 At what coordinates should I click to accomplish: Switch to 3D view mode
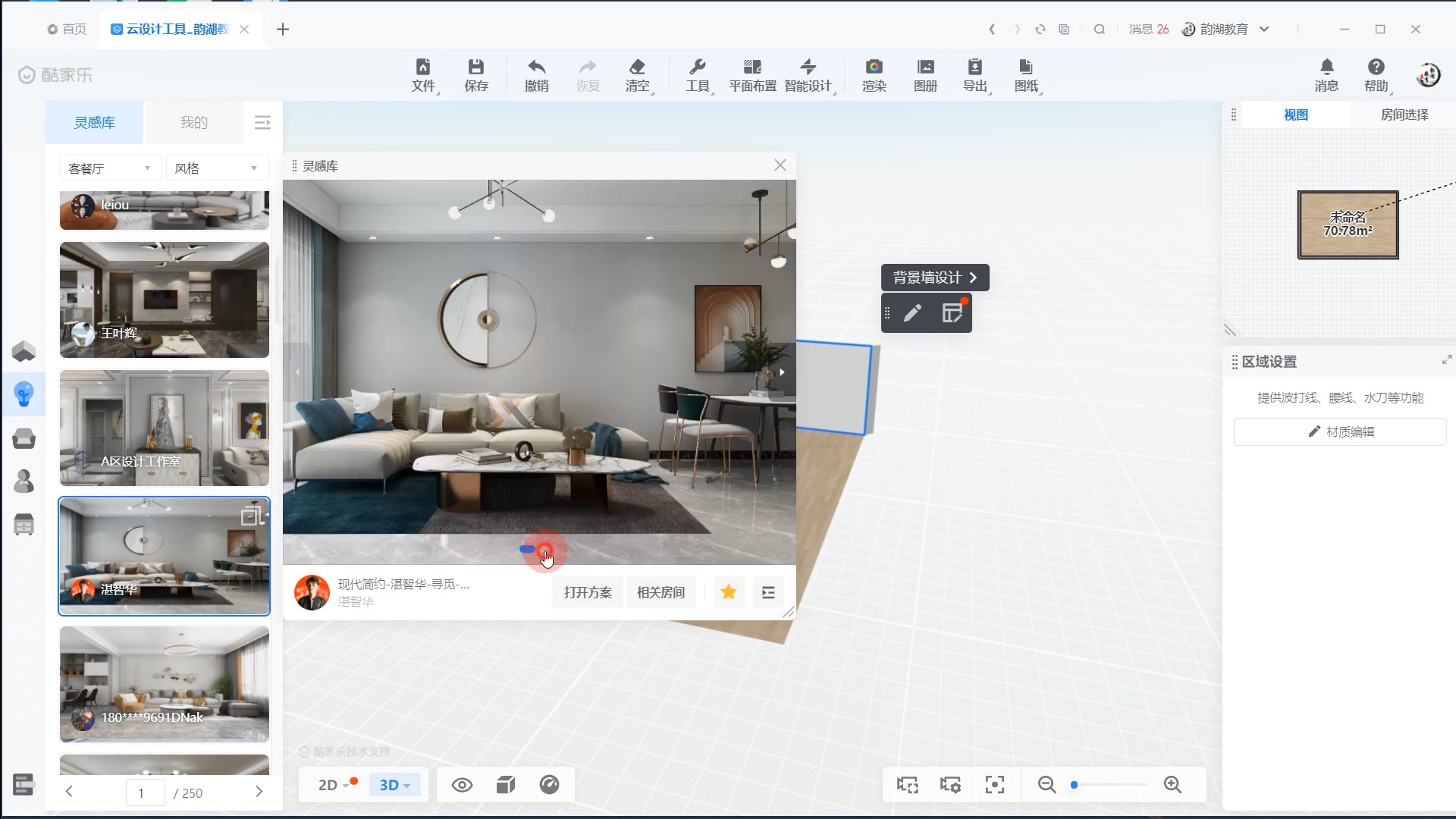pos(394,785)
